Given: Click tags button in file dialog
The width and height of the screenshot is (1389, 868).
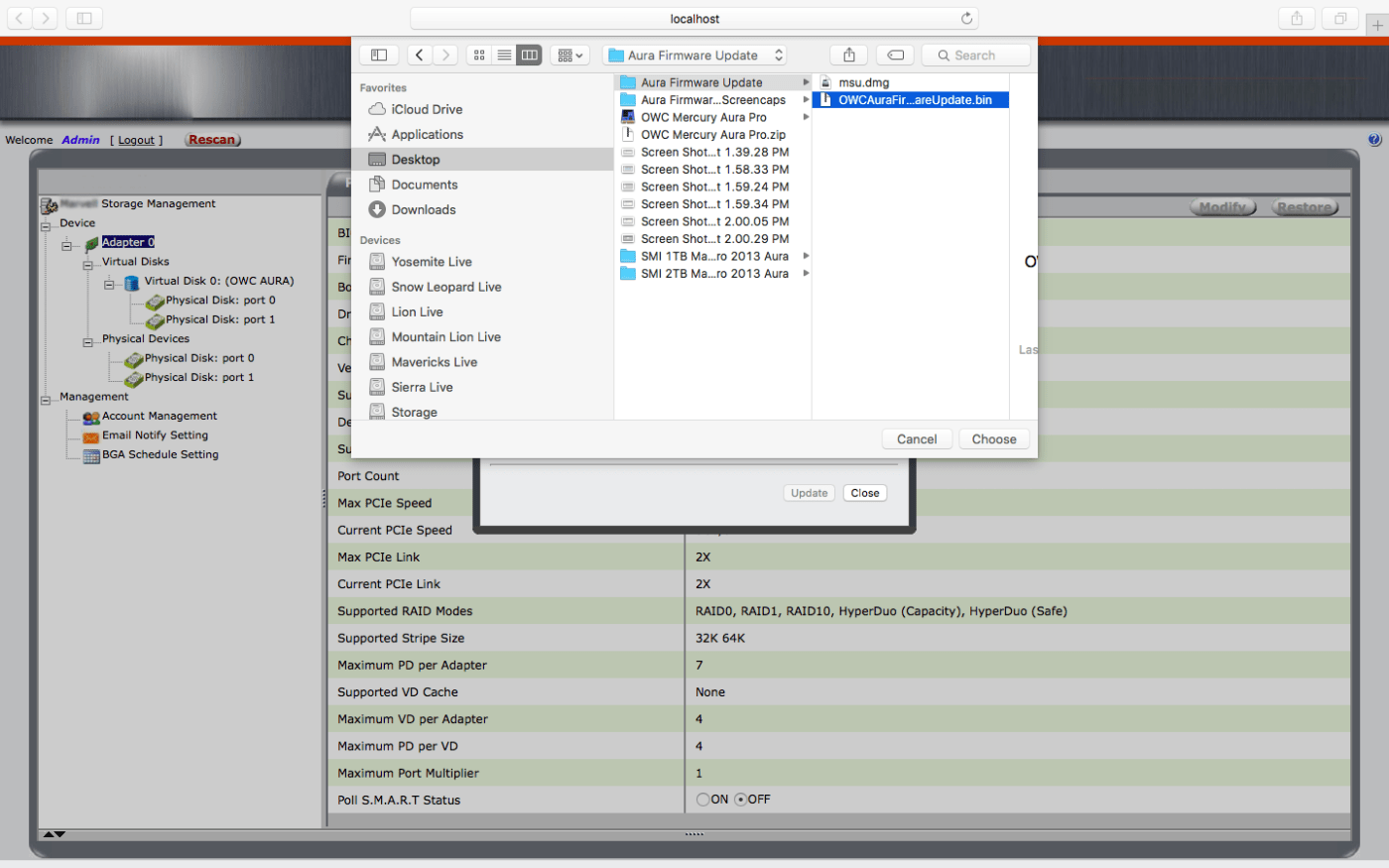Looking at the screenshot, I should click(x=895, y=56).
